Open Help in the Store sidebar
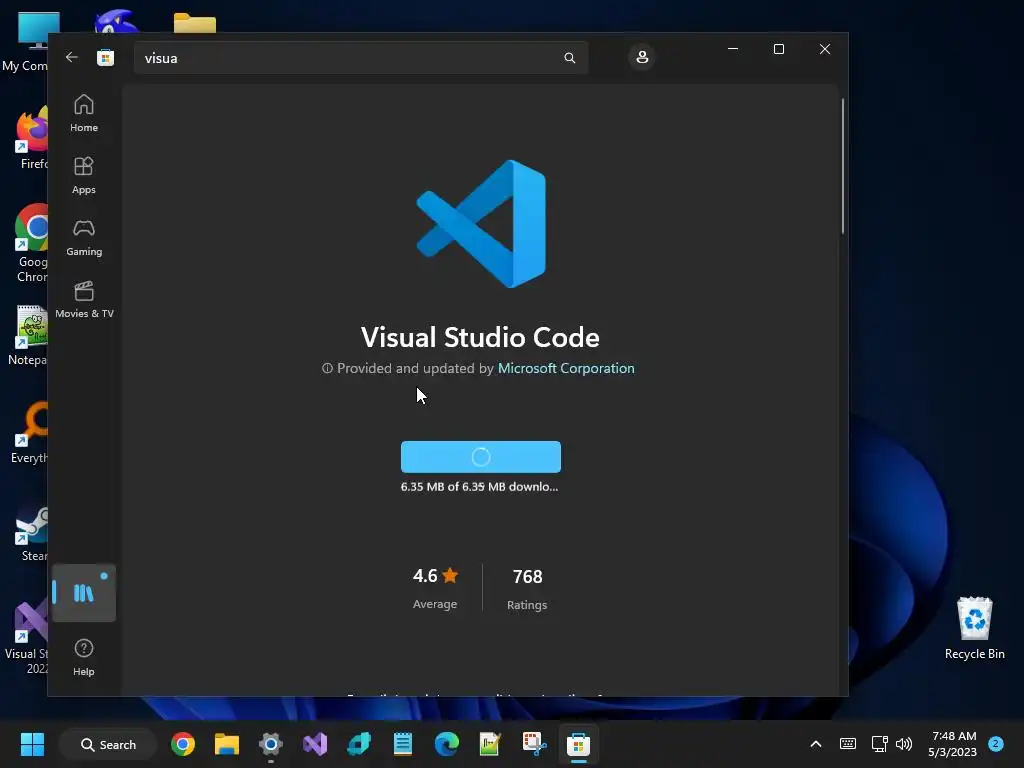This screenshot has width=1024, height=768. click(x=84, y=657)
